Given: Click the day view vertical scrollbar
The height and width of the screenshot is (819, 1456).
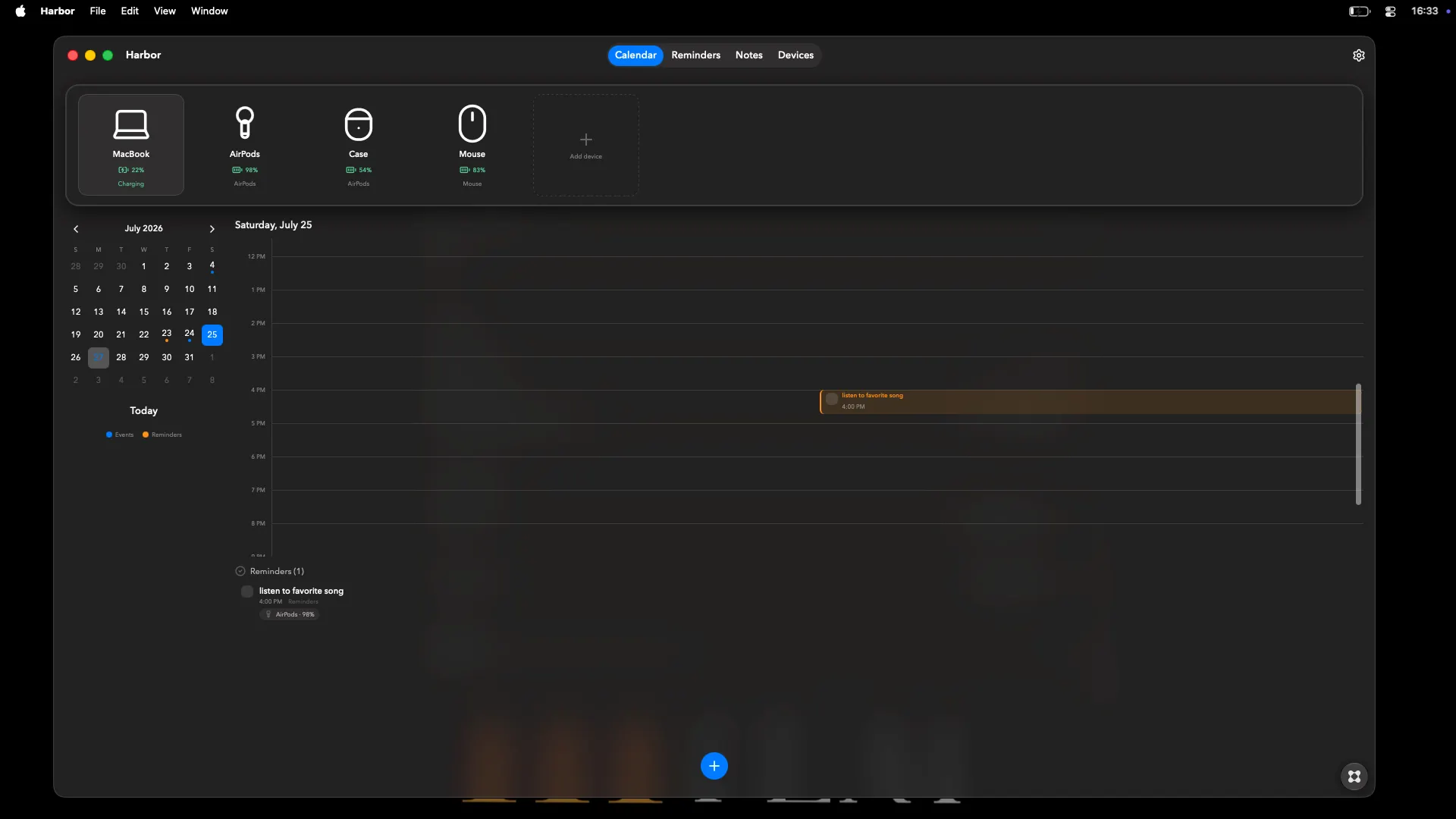Looking at the screenshot, I should [x=1358, y=444].
